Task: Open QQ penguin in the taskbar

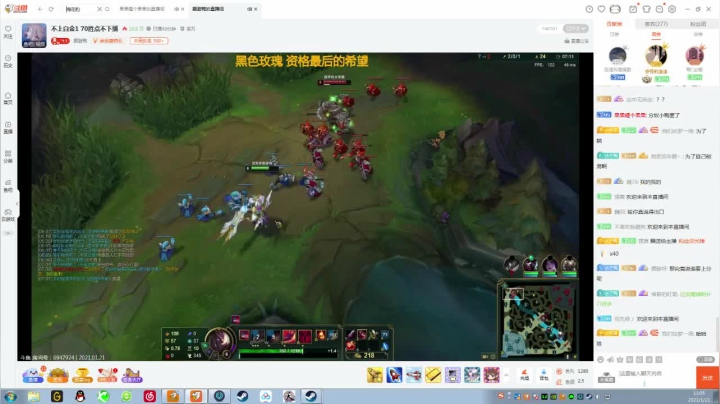Action: 80,396
